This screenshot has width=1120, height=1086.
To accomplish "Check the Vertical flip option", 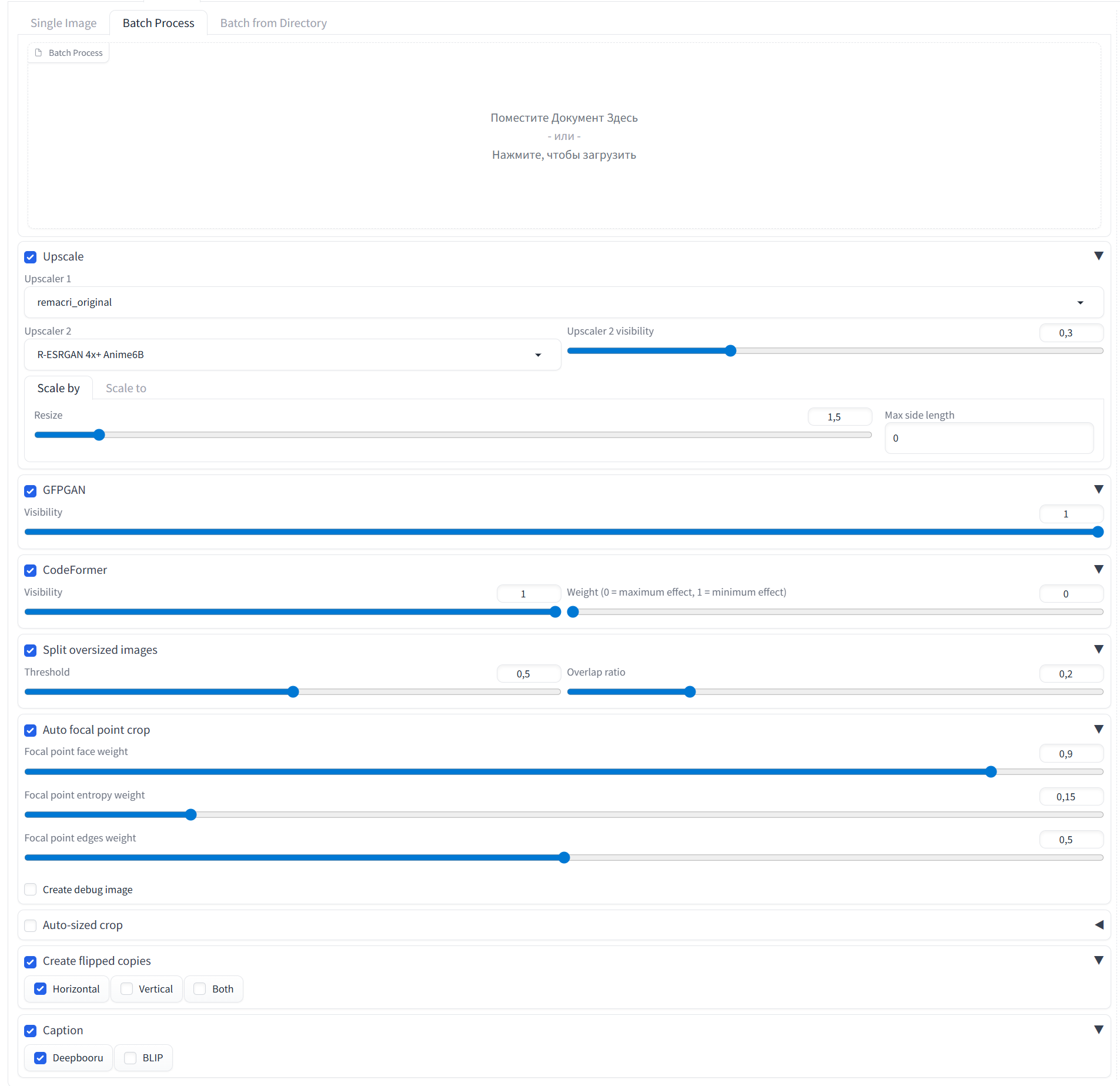I will tap(126, 989).
